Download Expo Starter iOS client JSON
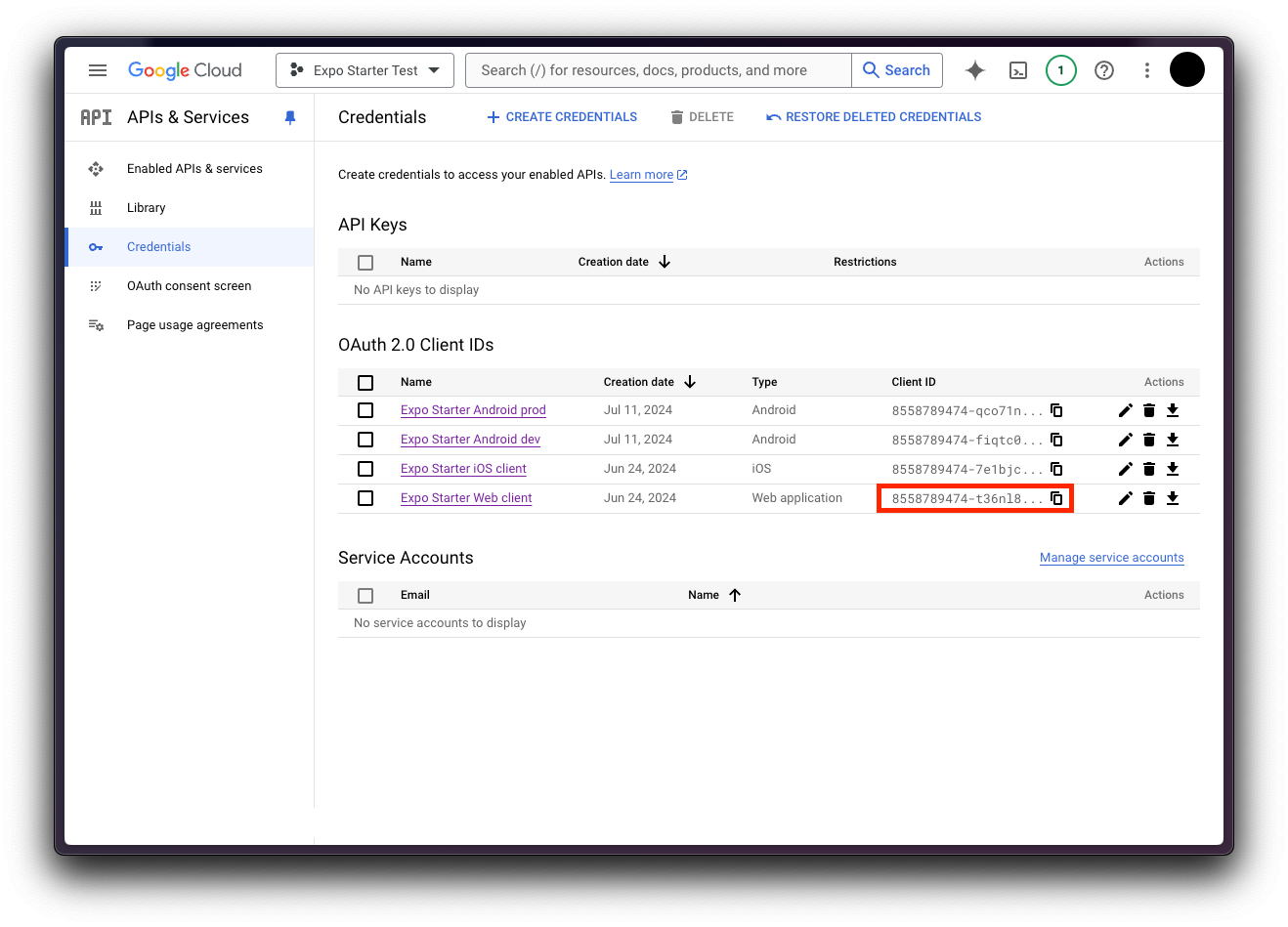 tap(1173, 469)
